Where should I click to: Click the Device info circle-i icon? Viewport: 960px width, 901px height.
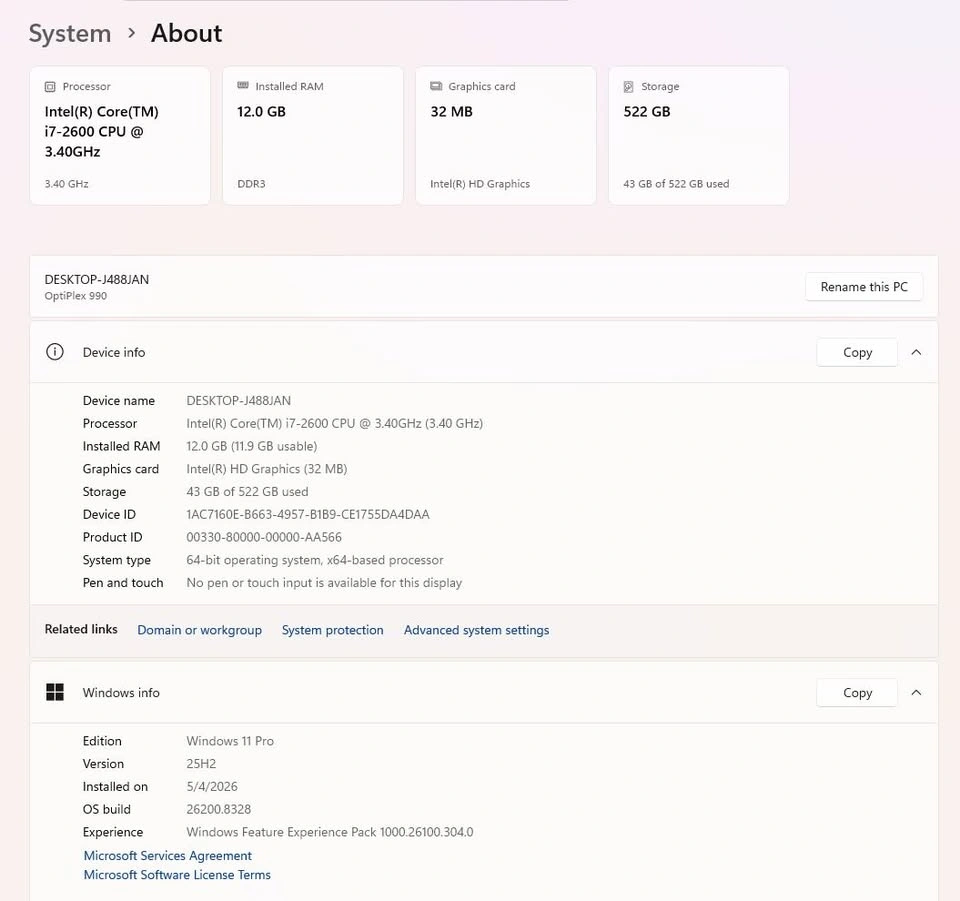click(x=54, y=352)
